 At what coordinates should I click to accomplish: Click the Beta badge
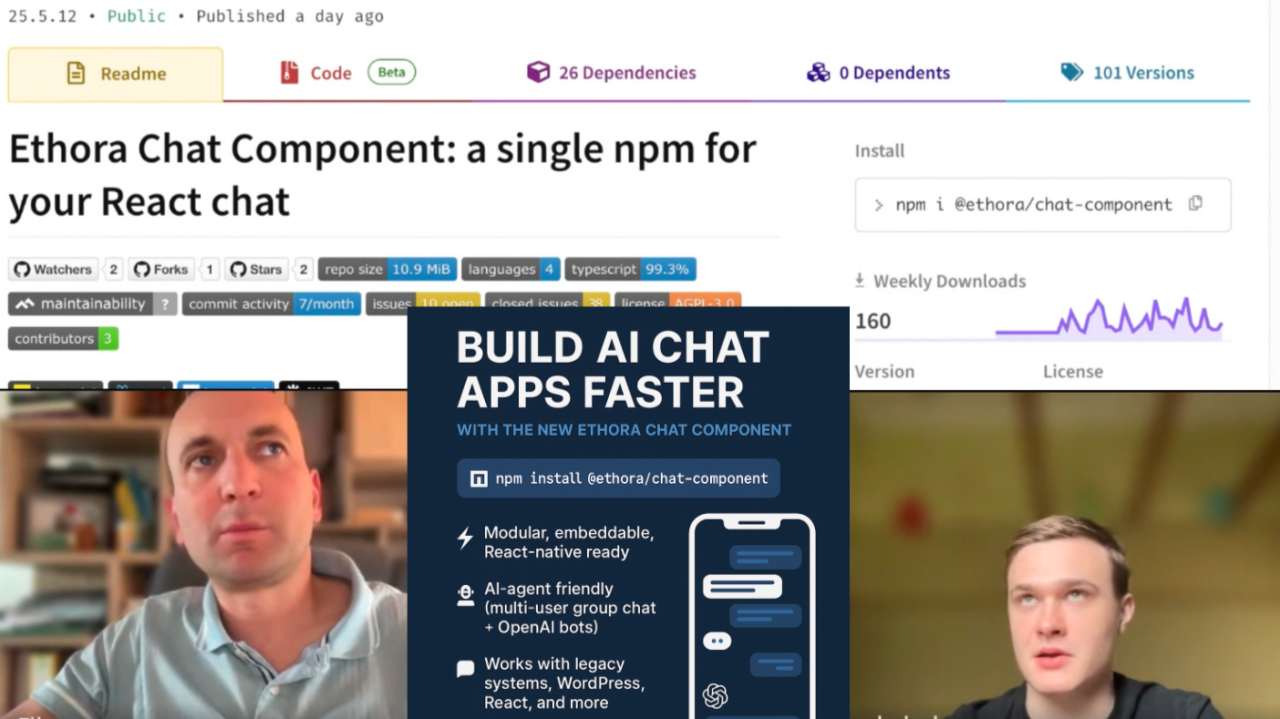click(x=391, y=72)
